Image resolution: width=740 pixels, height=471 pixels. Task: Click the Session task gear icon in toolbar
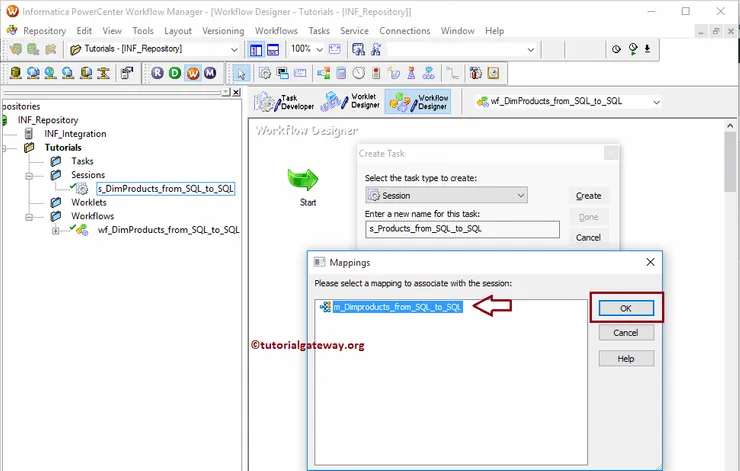click(265, 73)
